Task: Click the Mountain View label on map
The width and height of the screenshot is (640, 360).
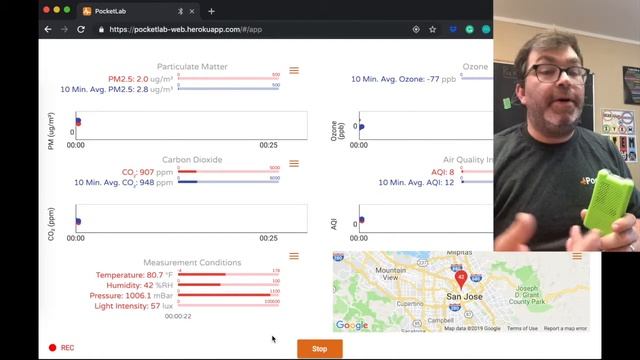Action: [390, 273]
